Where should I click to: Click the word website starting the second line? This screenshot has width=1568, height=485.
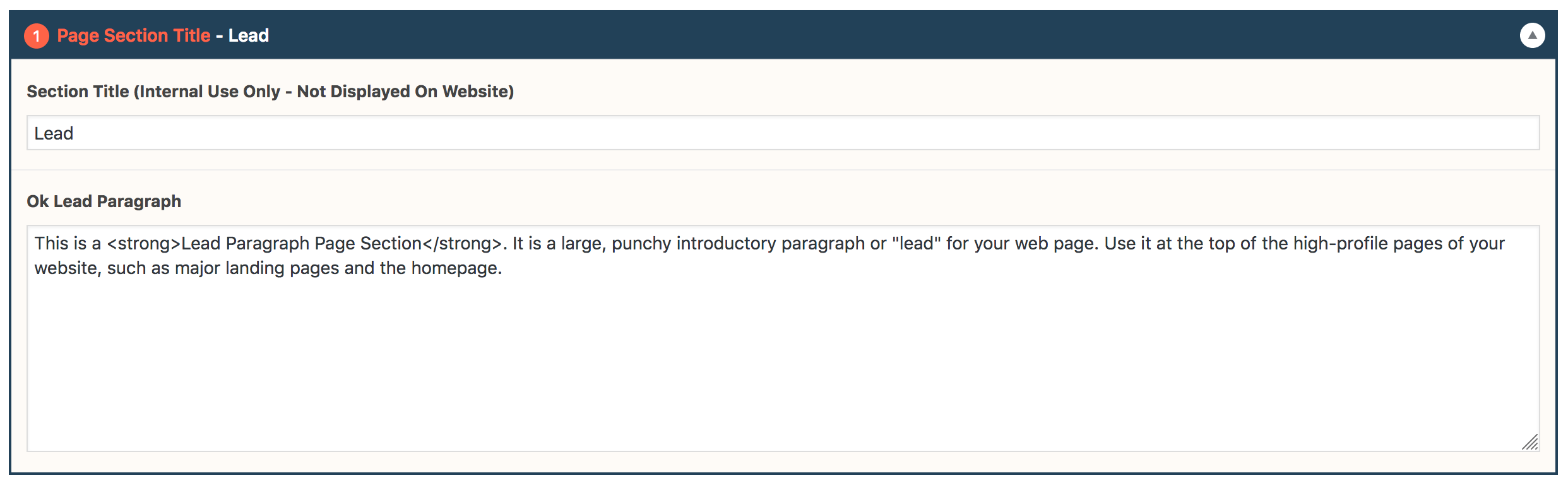(x=68, y=268)
